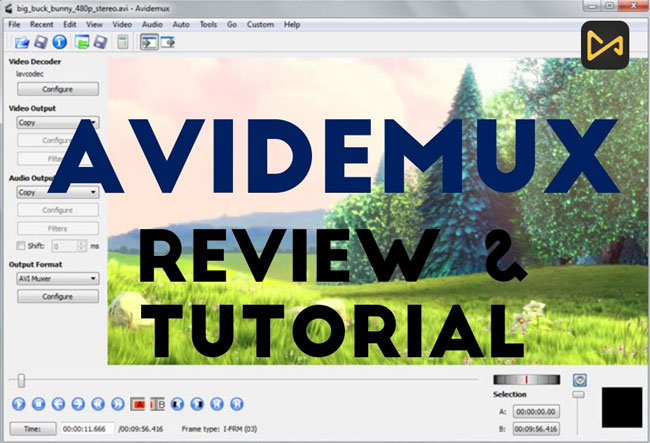Search previous black frame icon
This screenshot has width=650, height=443.
[177, 404]
